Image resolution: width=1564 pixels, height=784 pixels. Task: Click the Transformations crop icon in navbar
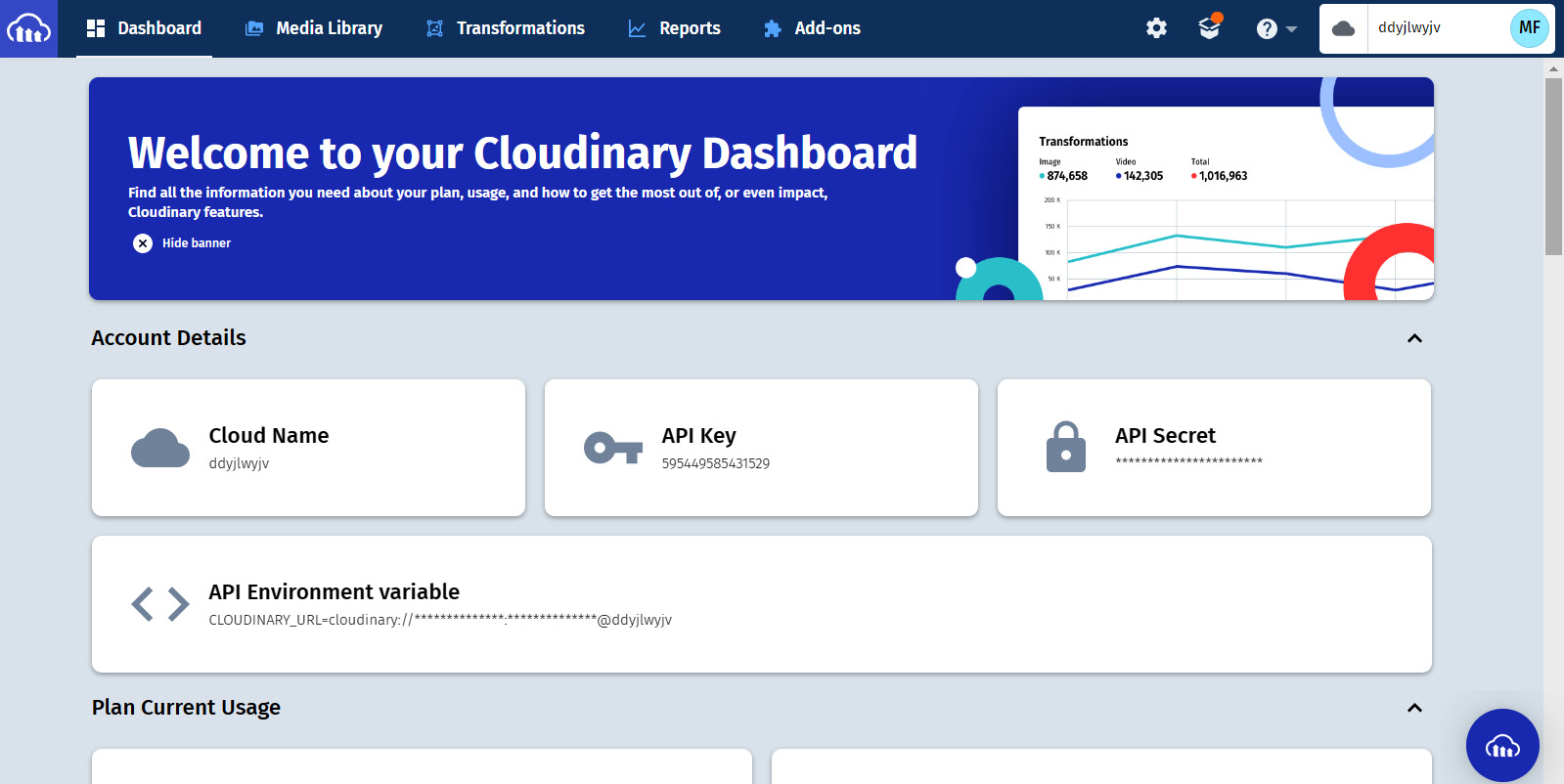coord(435,29)
